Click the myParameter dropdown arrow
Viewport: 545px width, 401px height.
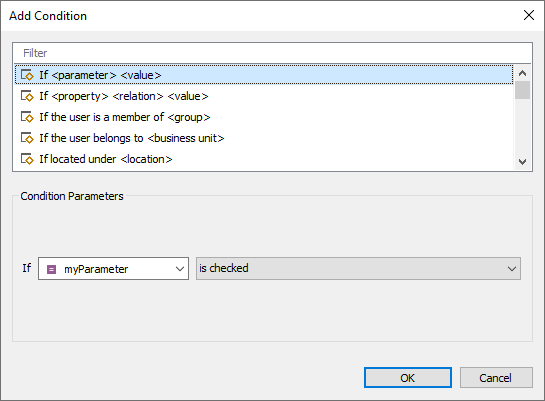tap(180, 269)
